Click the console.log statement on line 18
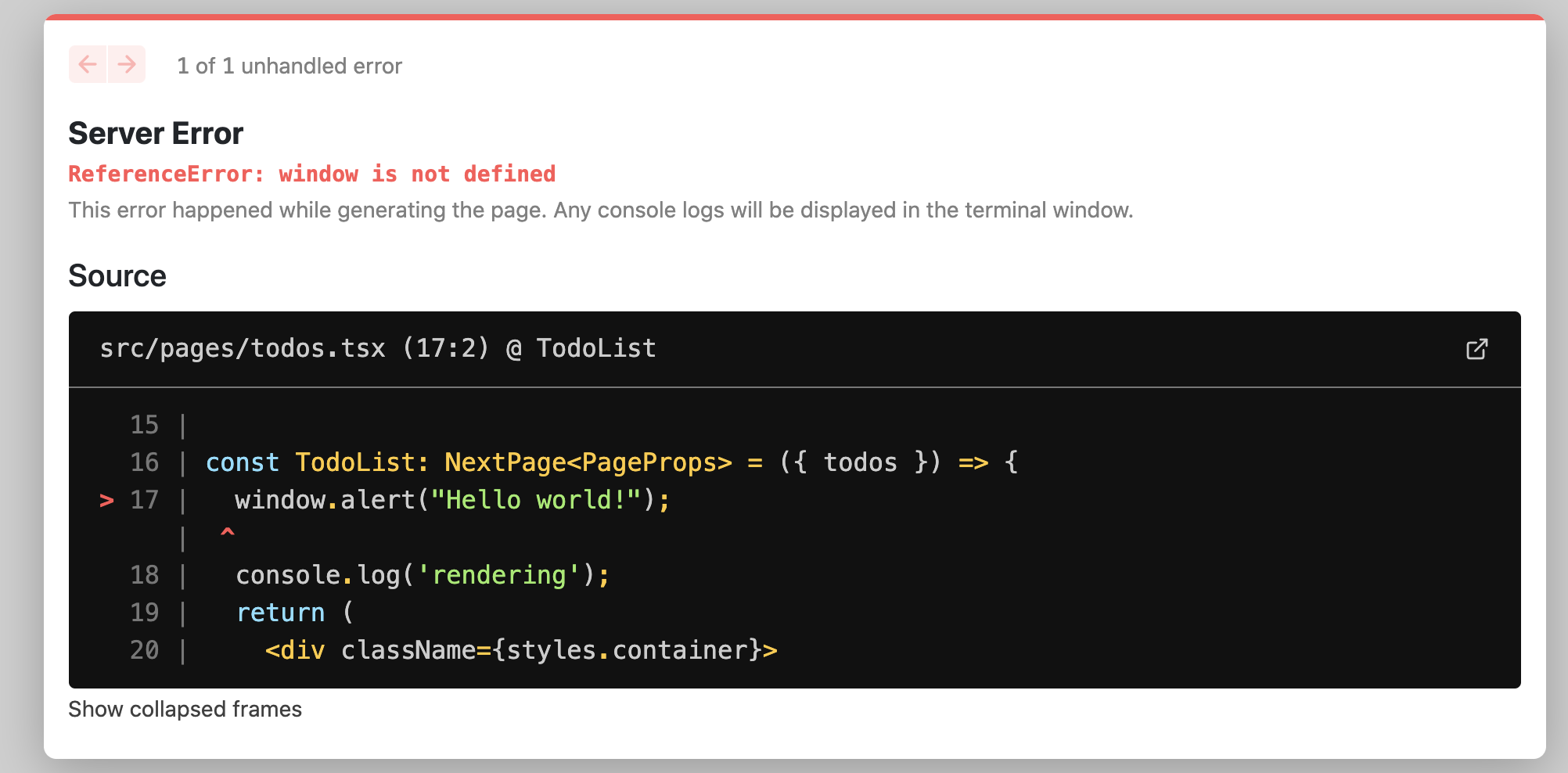 point(423,575)
